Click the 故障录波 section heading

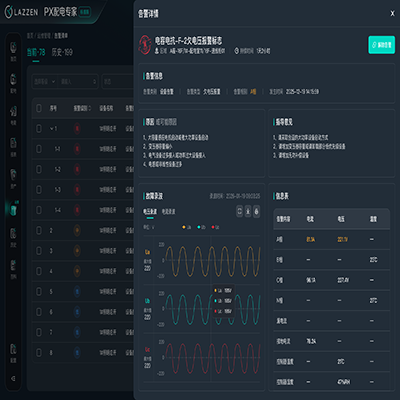154,196
